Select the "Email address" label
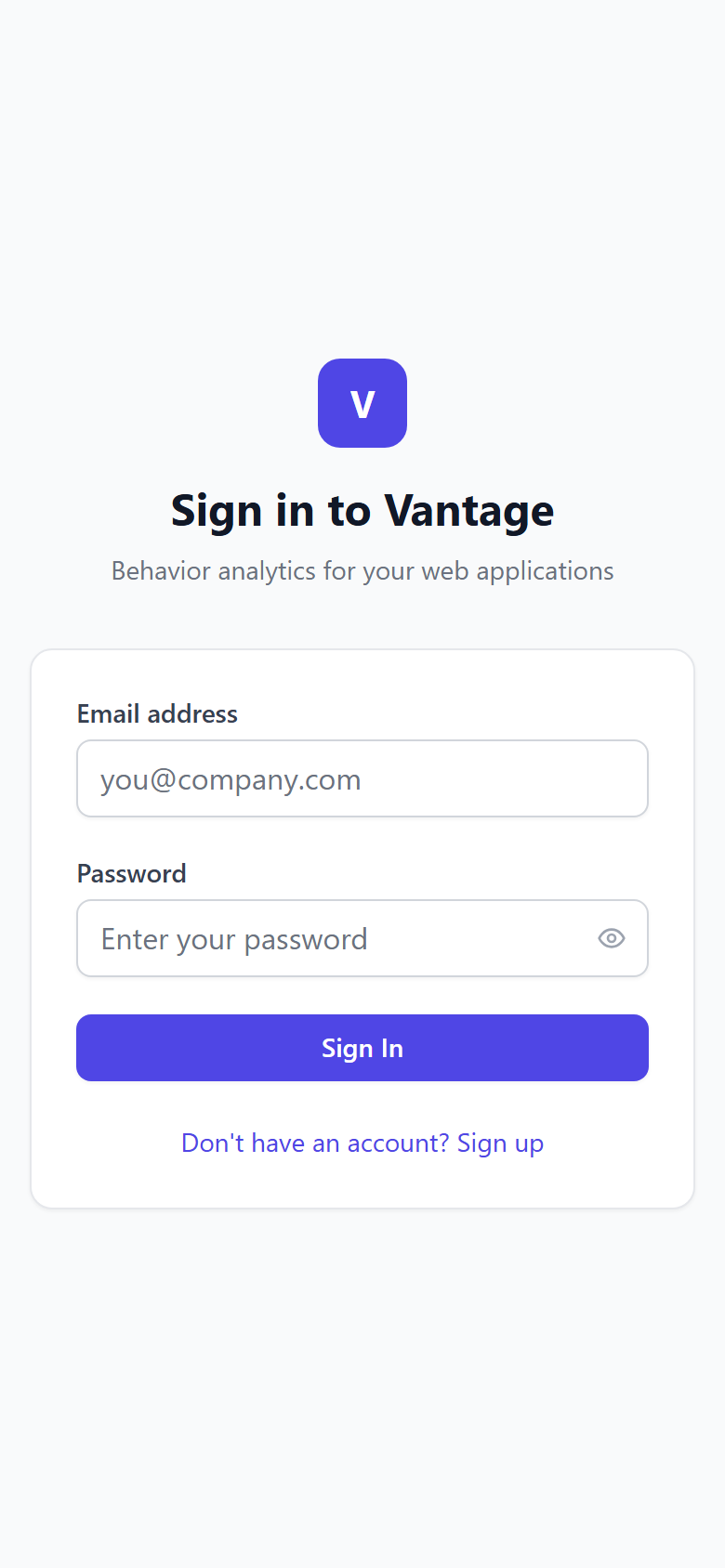 point(156,713)
